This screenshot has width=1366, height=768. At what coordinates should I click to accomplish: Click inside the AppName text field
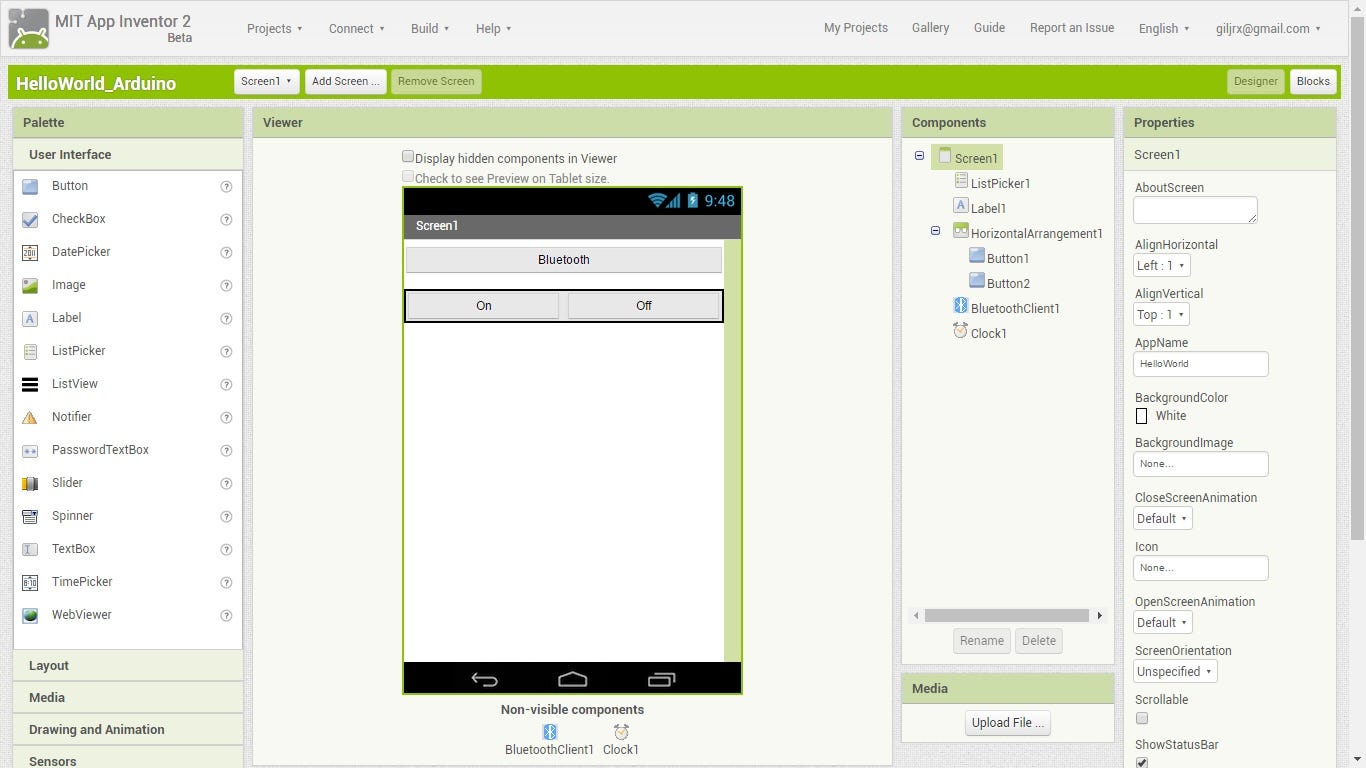pyautogui.click(x=1200, y=363)
